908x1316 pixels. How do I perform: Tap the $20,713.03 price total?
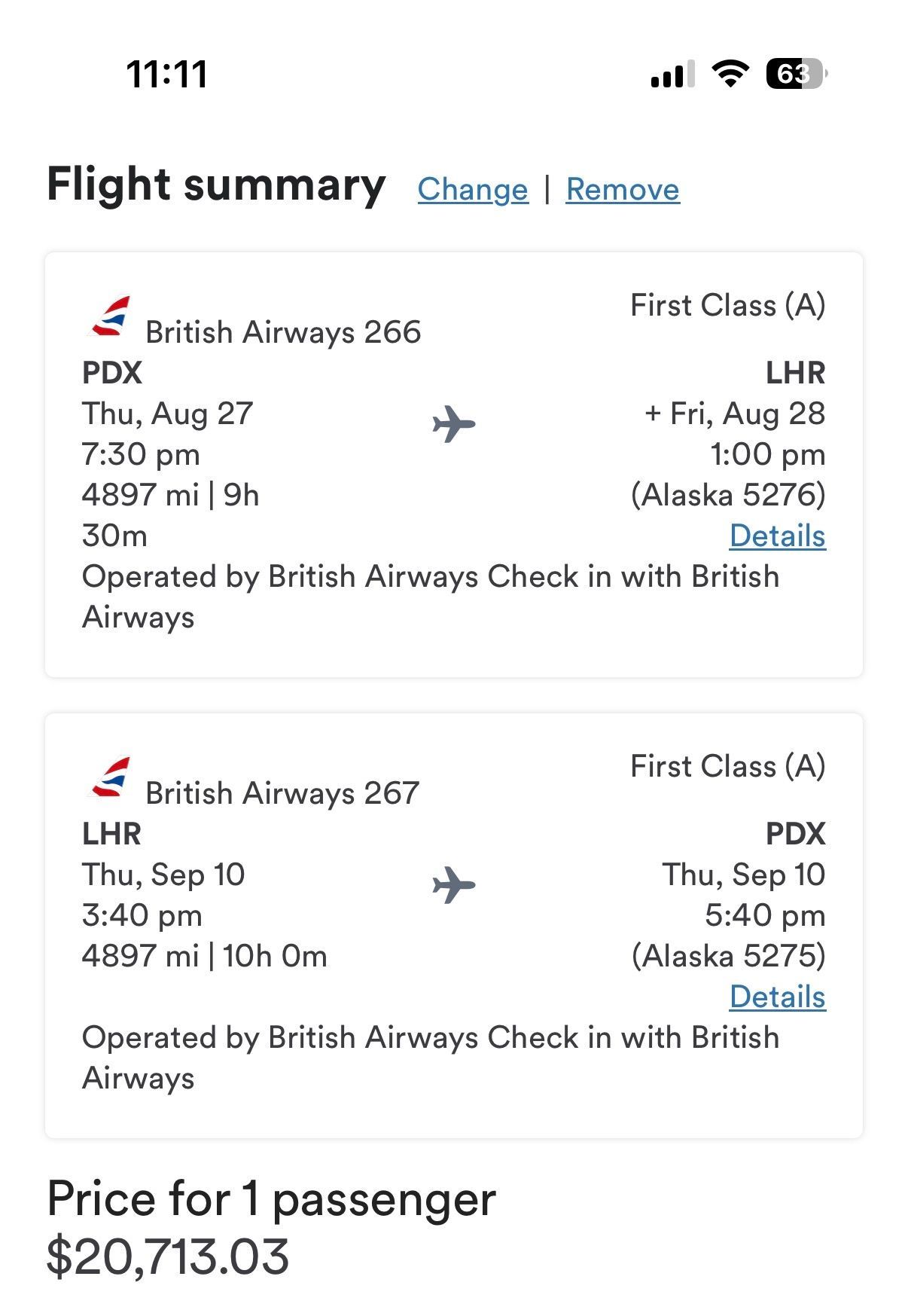168,1256
